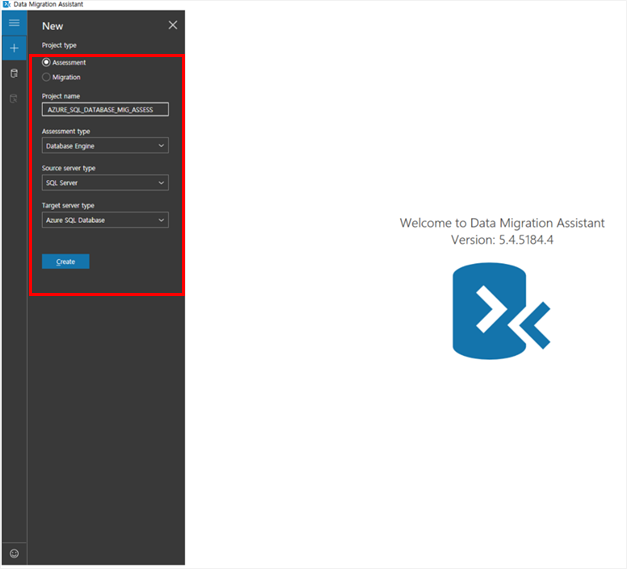Open the Assessment type dropdown

[x=105, y=146]
